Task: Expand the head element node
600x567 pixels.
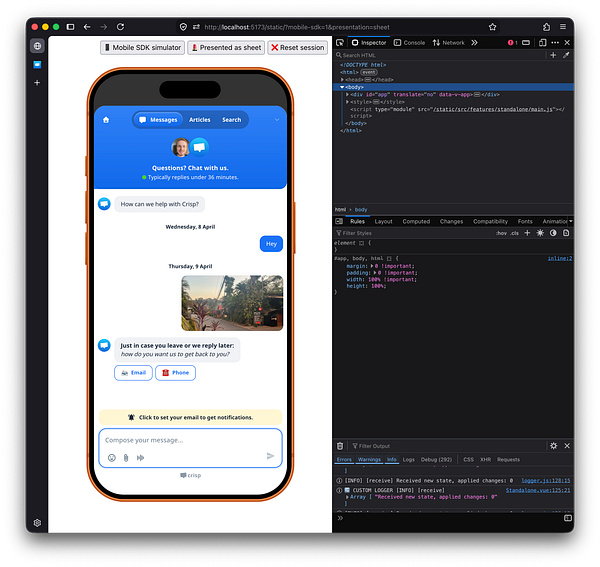Action: click(x=342, y=80)
